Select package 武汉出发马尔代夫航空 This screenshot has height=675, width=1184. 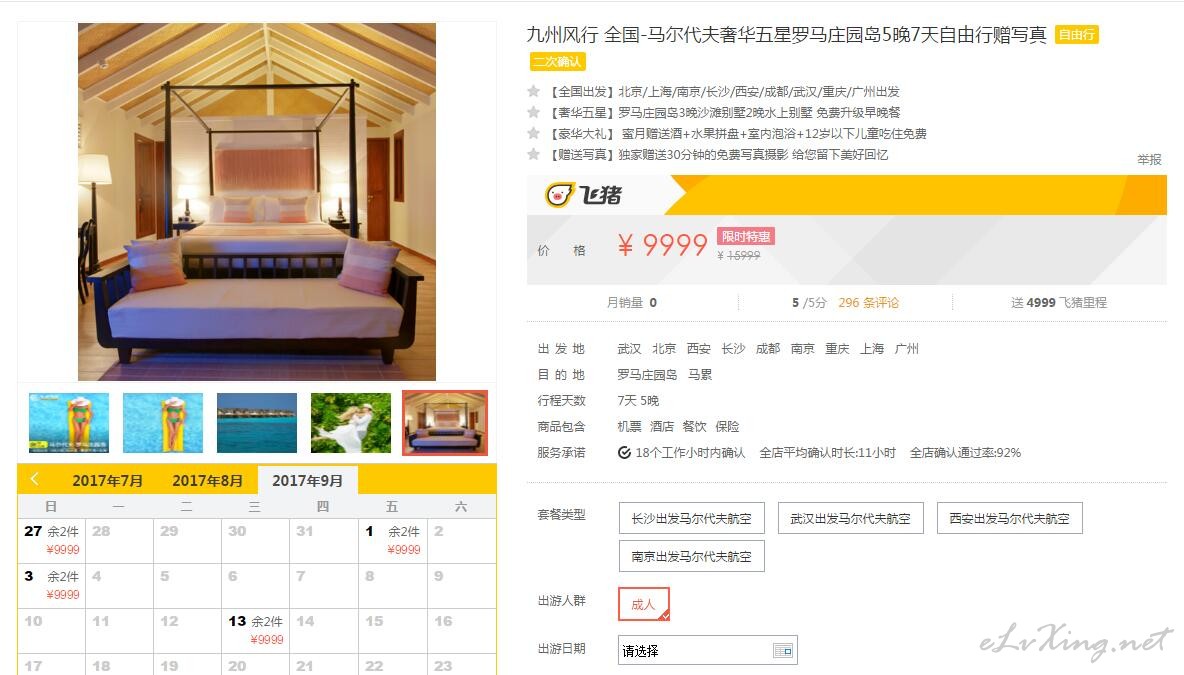850,519
